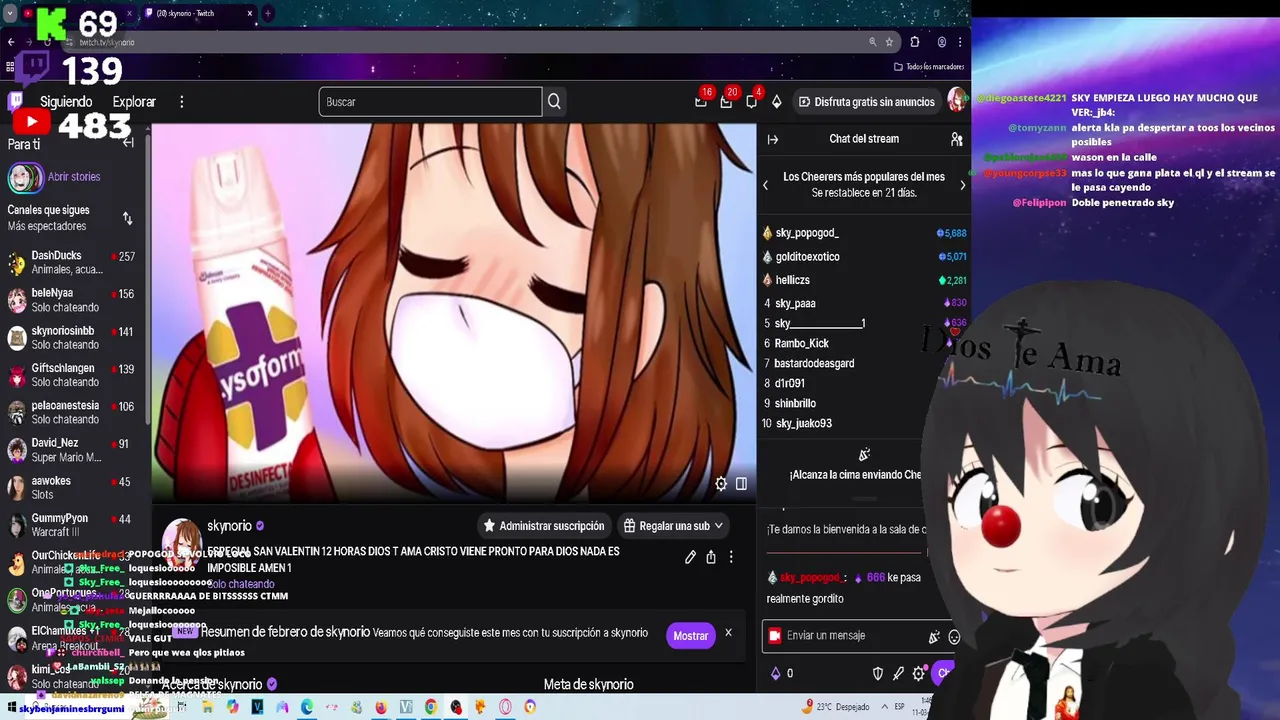Image resolution: width=1280 pixels, height=720 pixels.
Task: Click the sword mod tools icon
Action: (898, 674)
